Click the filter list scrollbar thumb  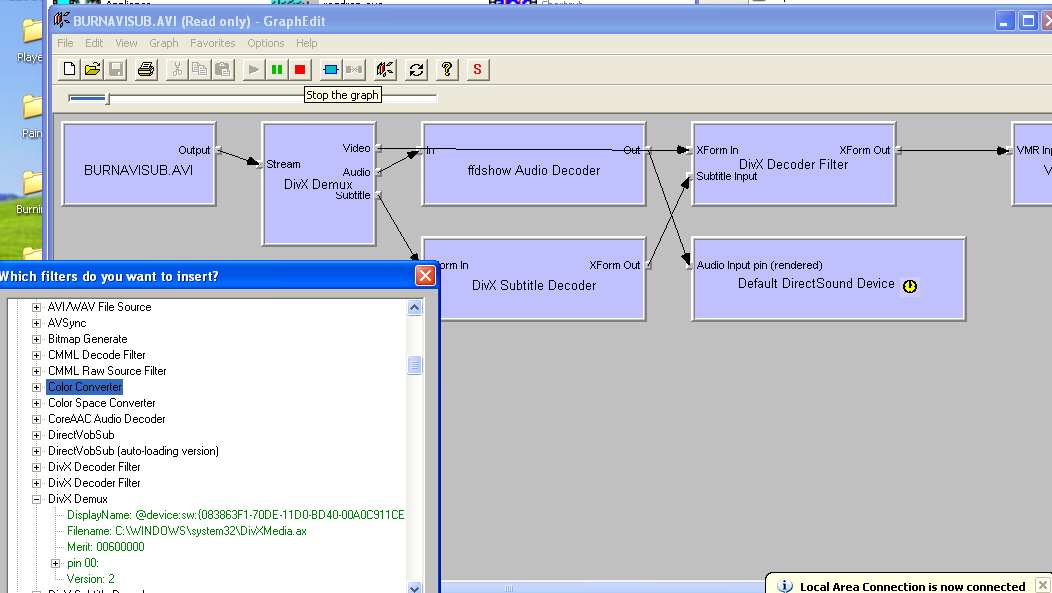point(415,365)
